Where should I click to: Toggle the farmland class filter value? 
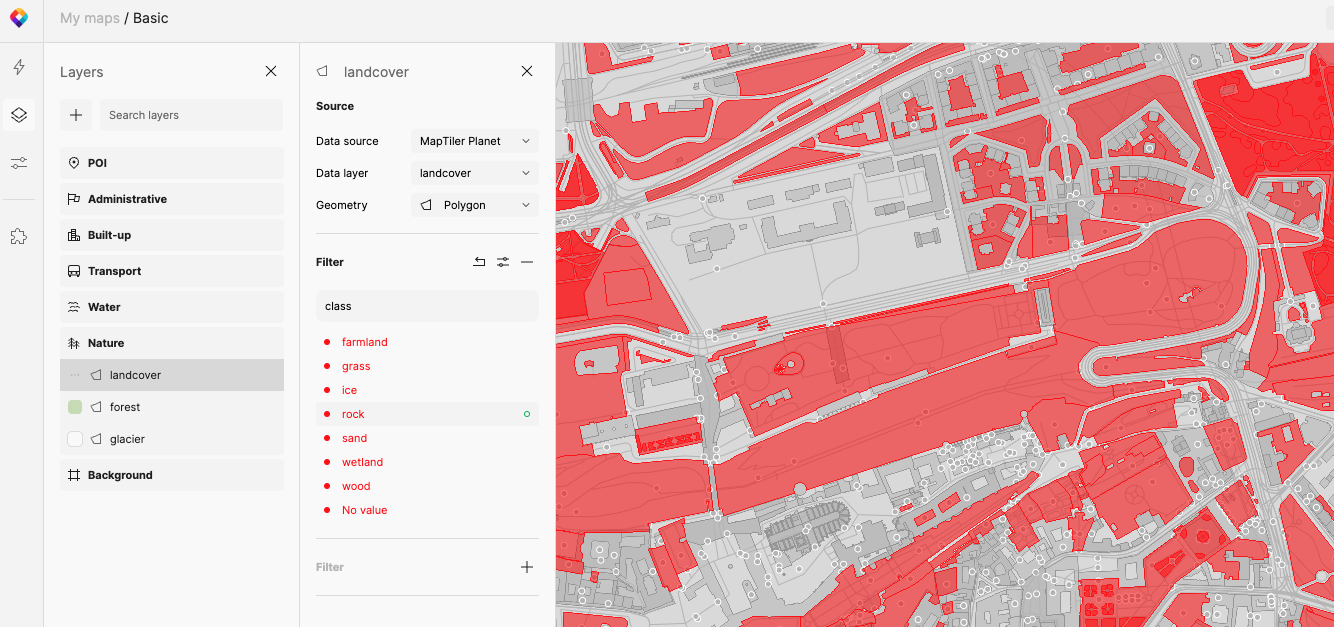pyautogui.click(x=364, y=342)
